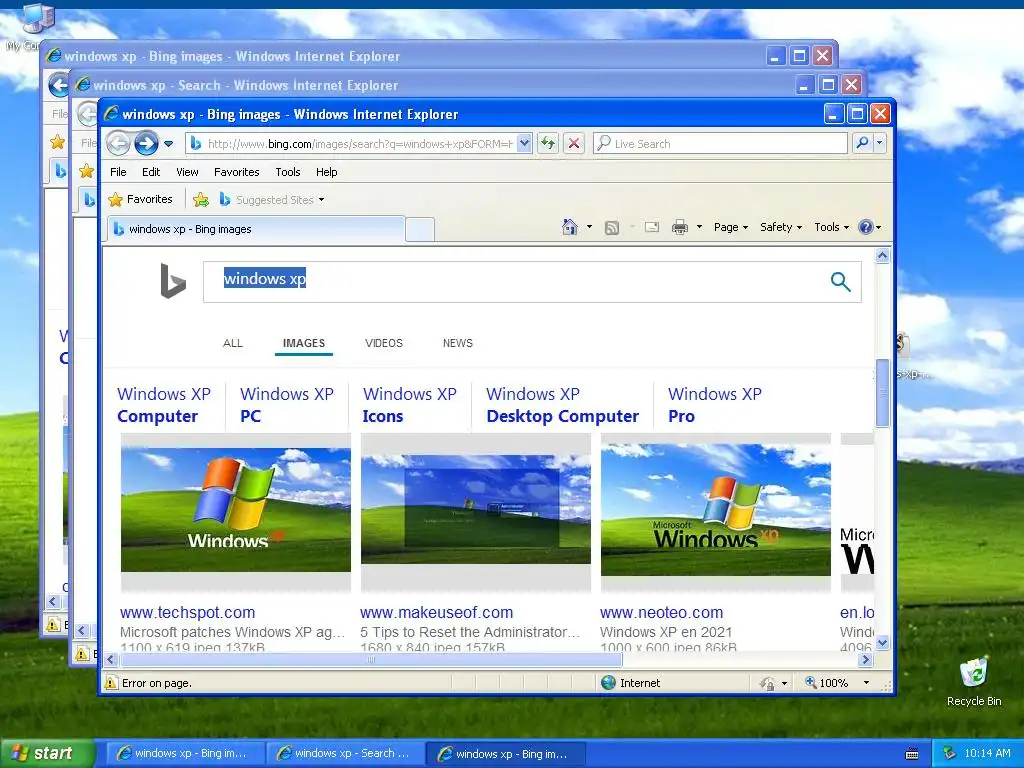This screenshot has height=768, width=1024.
Task: Open the View menu
Action: (x=187, y=172)
